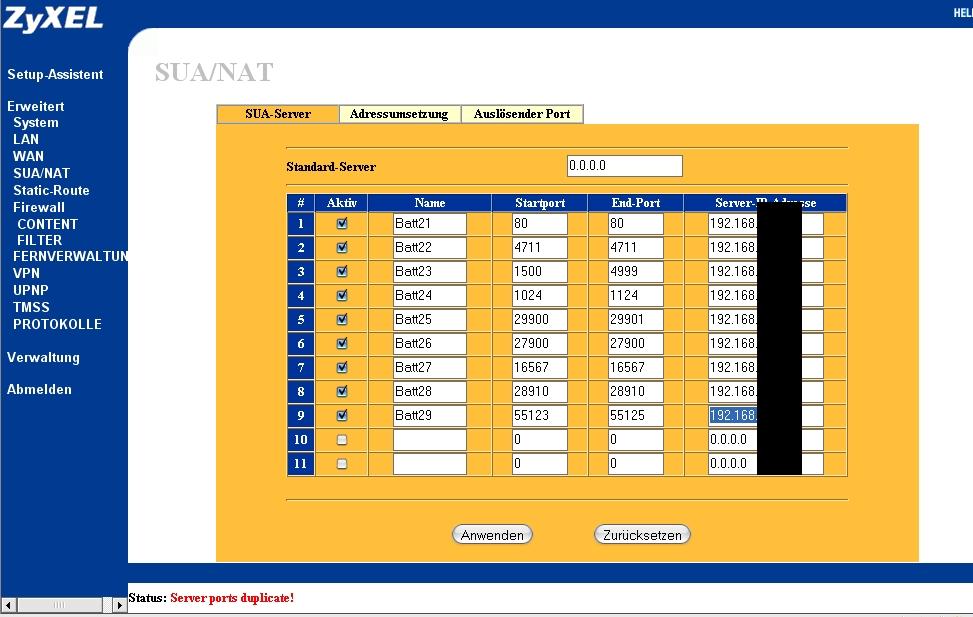Click the Batt22 name field
The image size is (973, 617).
(x=429, y=248)
